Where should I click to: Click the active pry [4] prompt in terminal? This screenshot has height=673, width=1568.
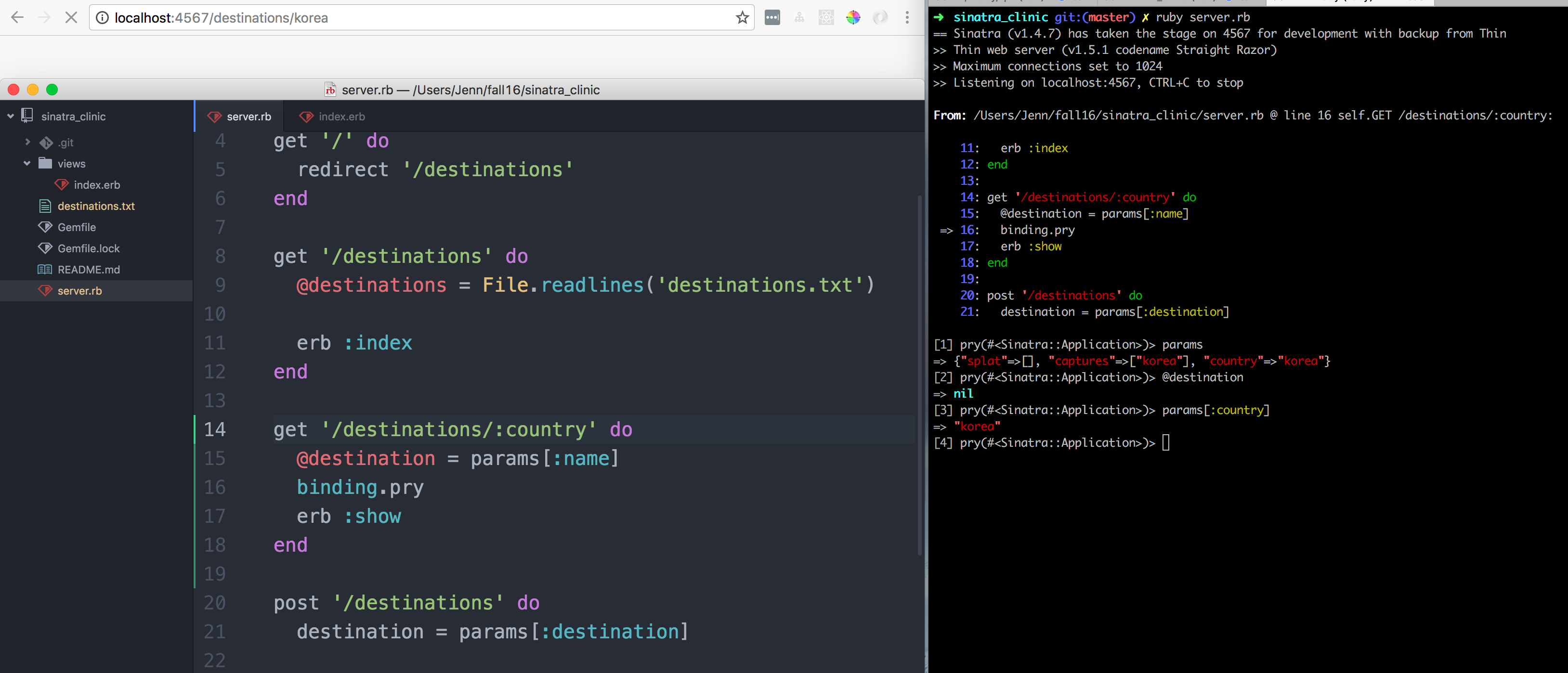[x=1051, y=442]
